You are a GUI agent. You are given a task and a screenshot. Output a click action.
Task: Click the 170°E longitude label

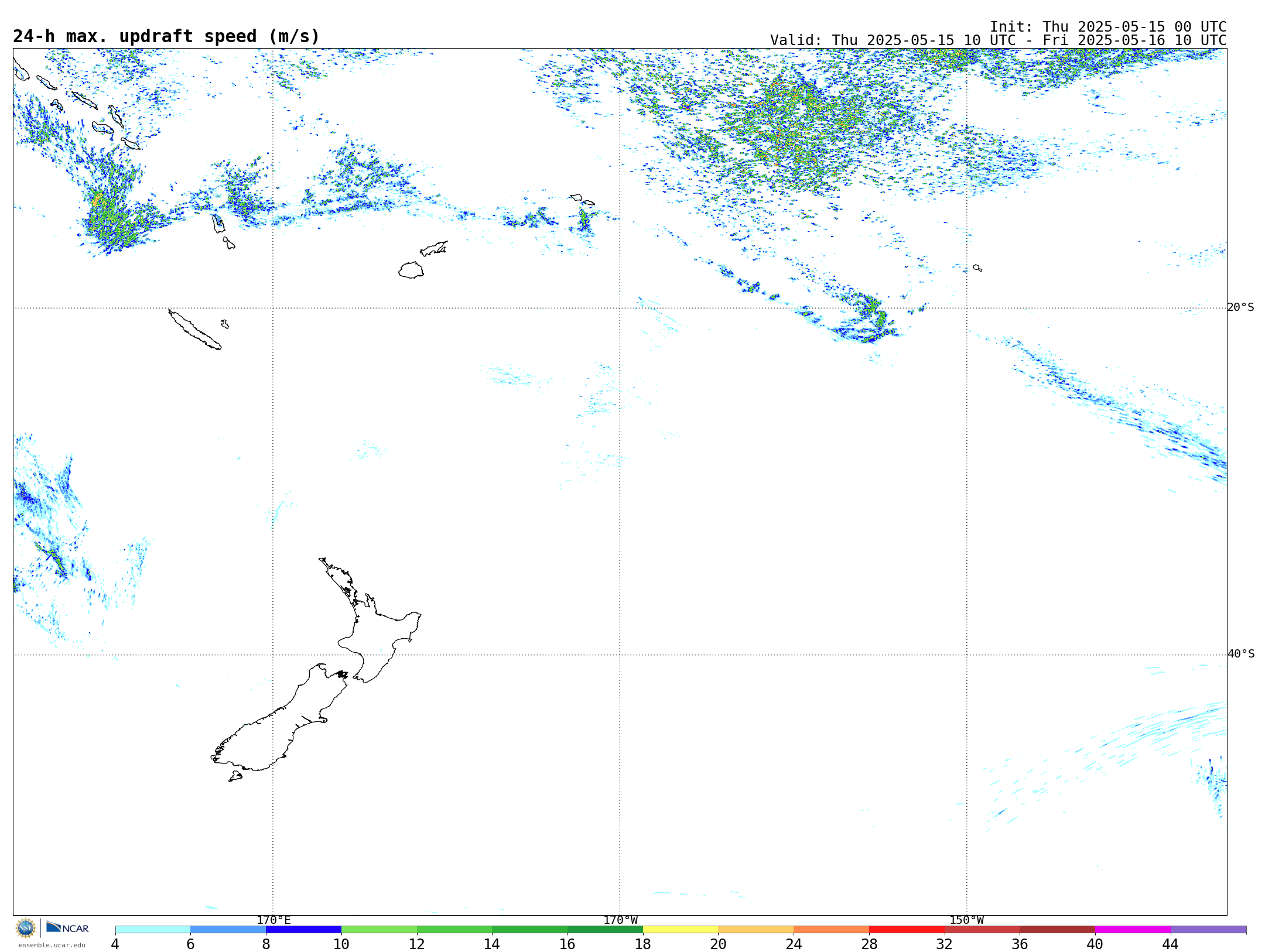tap(273, 920)
